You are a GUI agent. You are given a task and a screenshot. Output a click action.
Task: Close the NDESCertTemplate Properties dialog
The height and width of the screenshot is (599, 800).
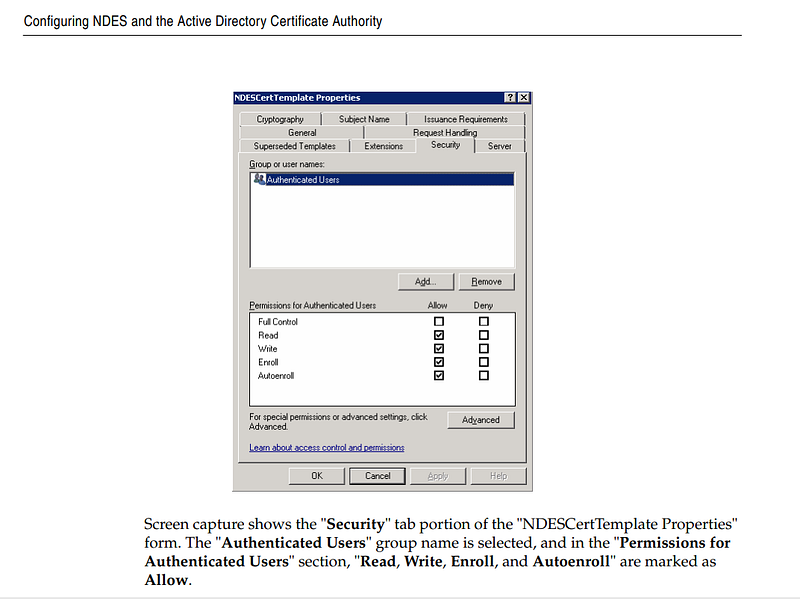point(523,97)
